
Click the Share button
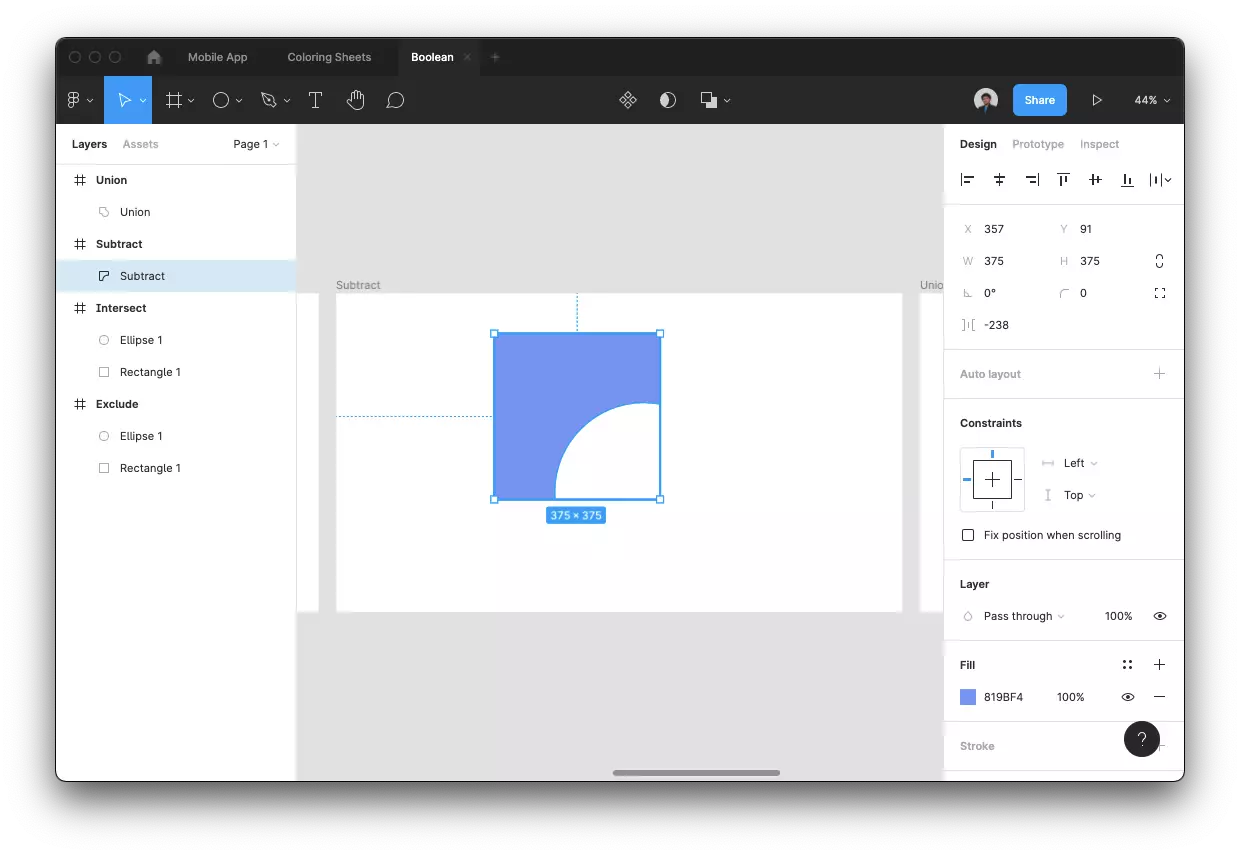point(1039,100)
